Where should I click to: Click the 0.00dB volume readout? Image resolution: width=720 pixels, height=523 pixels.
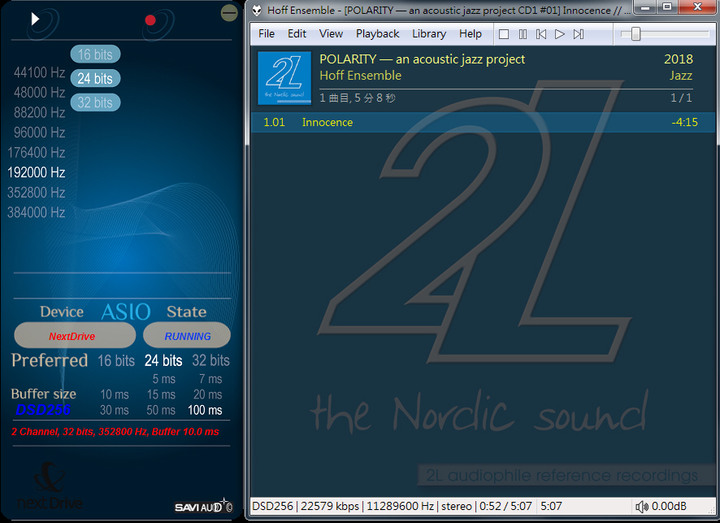pyautogui.click(x=669, y=506)
